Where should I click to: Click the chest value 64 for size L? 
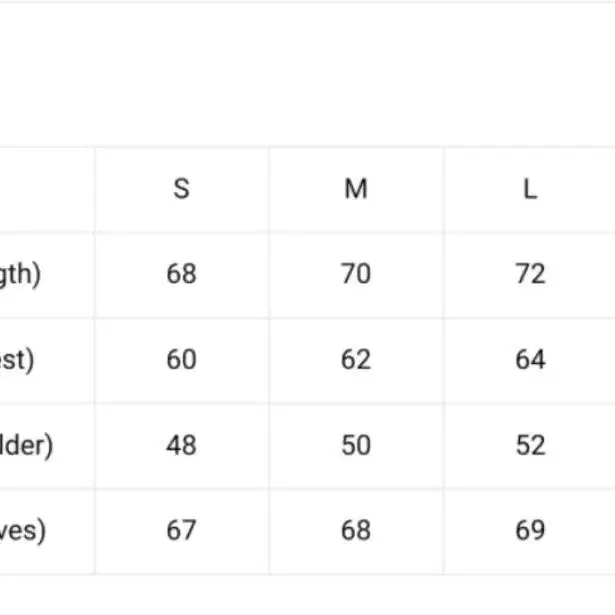click(x=530, y=360)
